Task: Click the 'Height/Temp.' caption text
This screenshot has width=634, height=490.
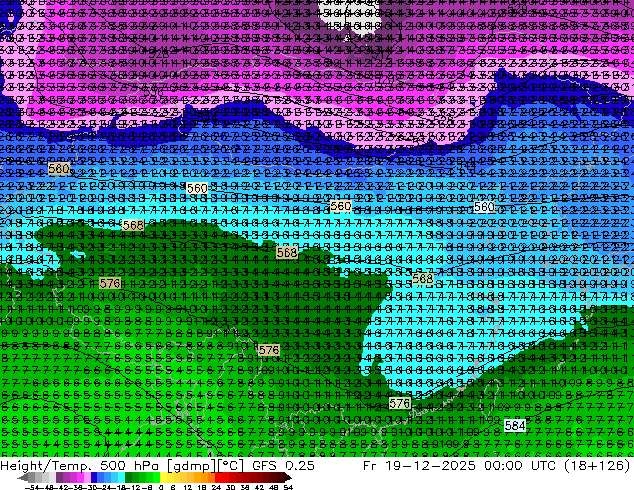Action: pos(47,466)
